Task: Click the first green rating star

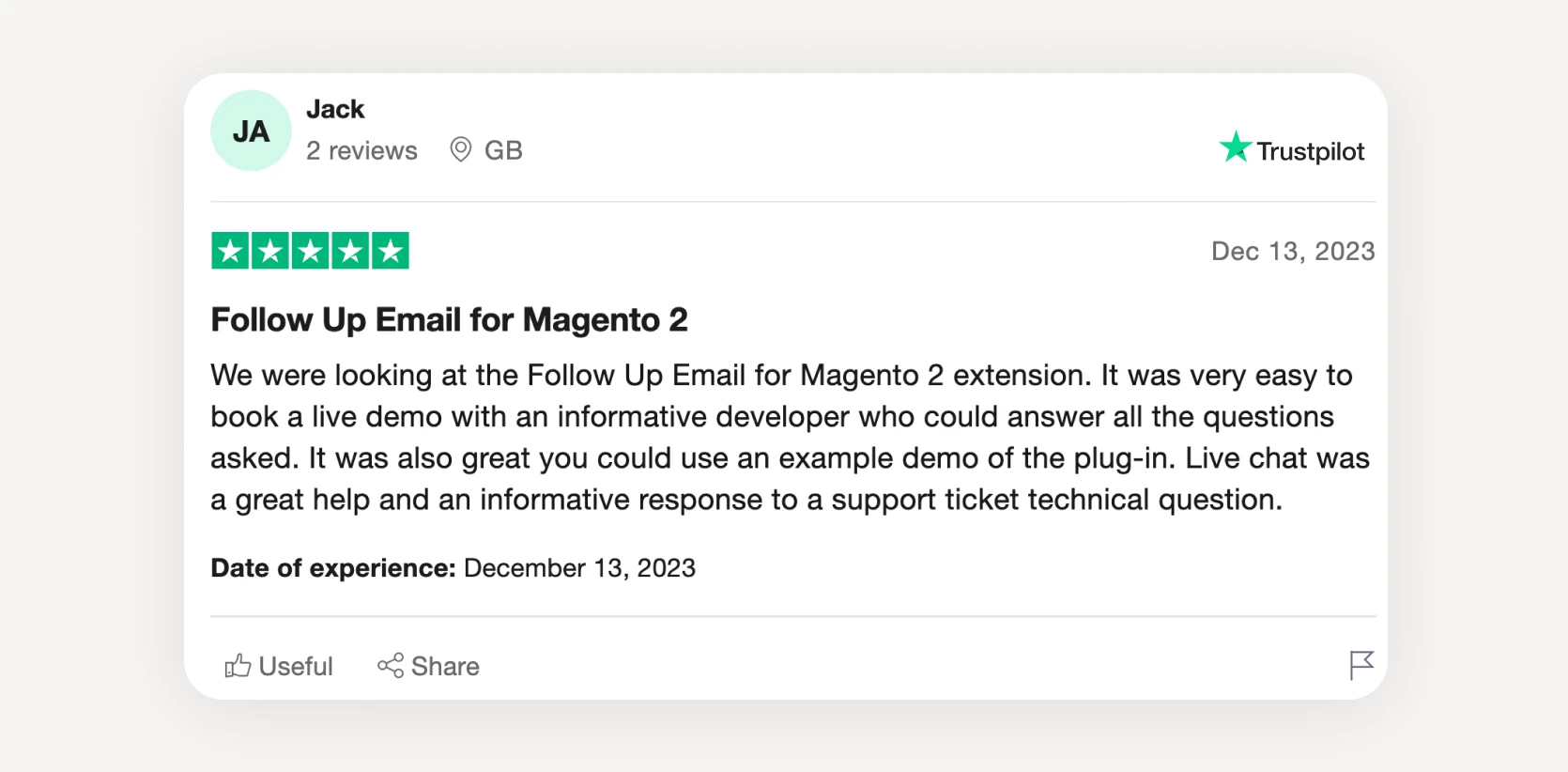Action: click(x=230, y=251)
